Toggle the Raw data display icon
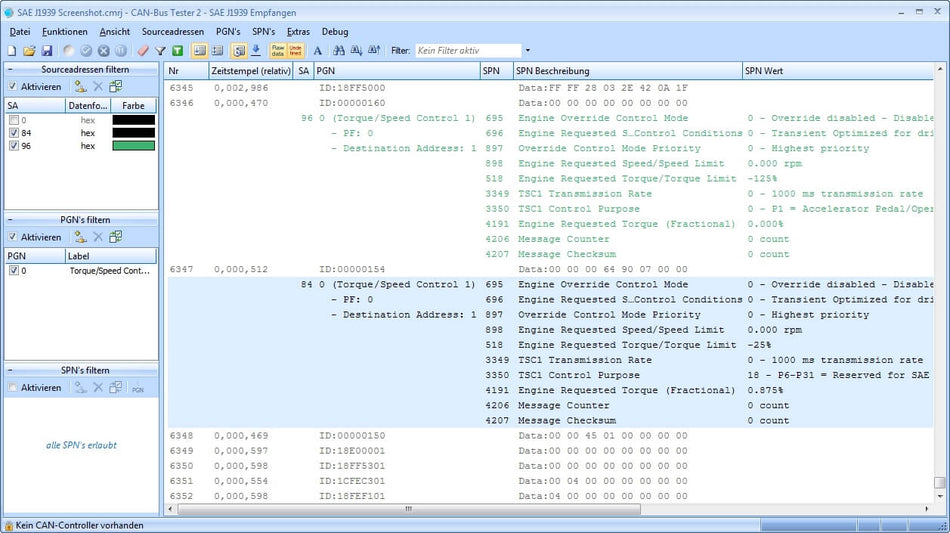 click(x=278, y=50)
